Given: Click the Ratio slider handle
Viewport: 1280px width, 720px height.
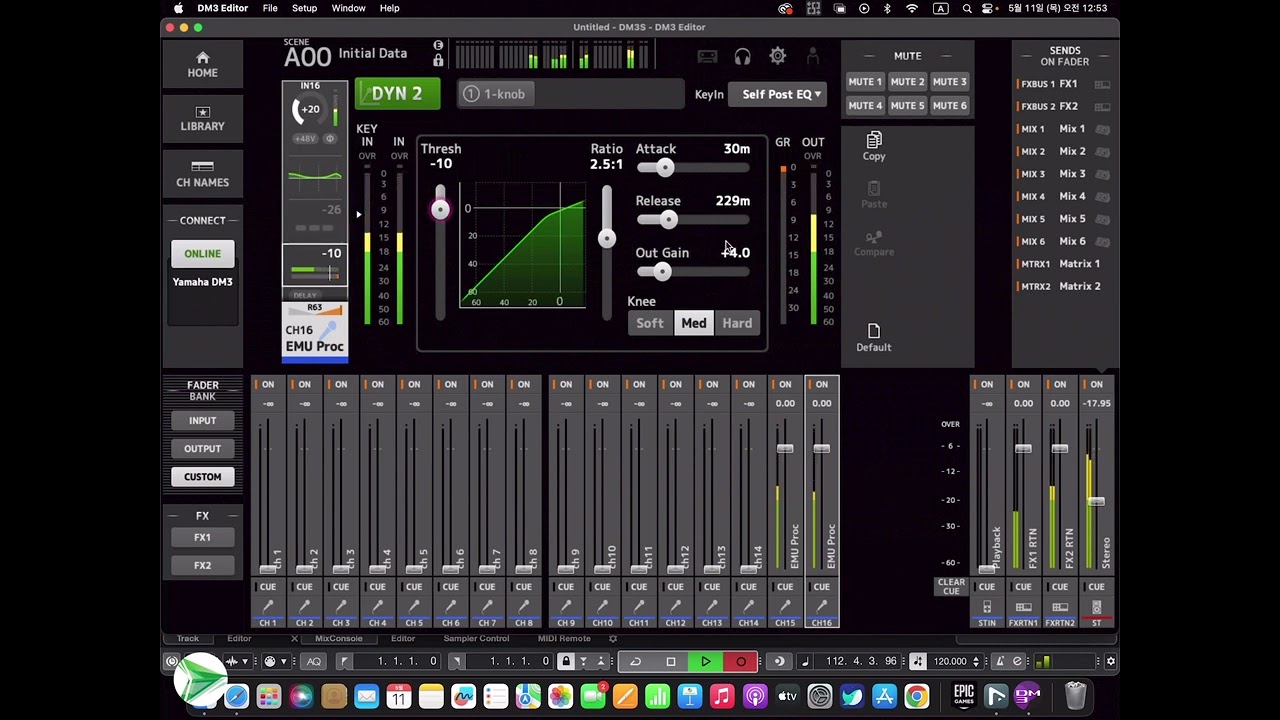Looking at the screenshot, I should [607, 238].
